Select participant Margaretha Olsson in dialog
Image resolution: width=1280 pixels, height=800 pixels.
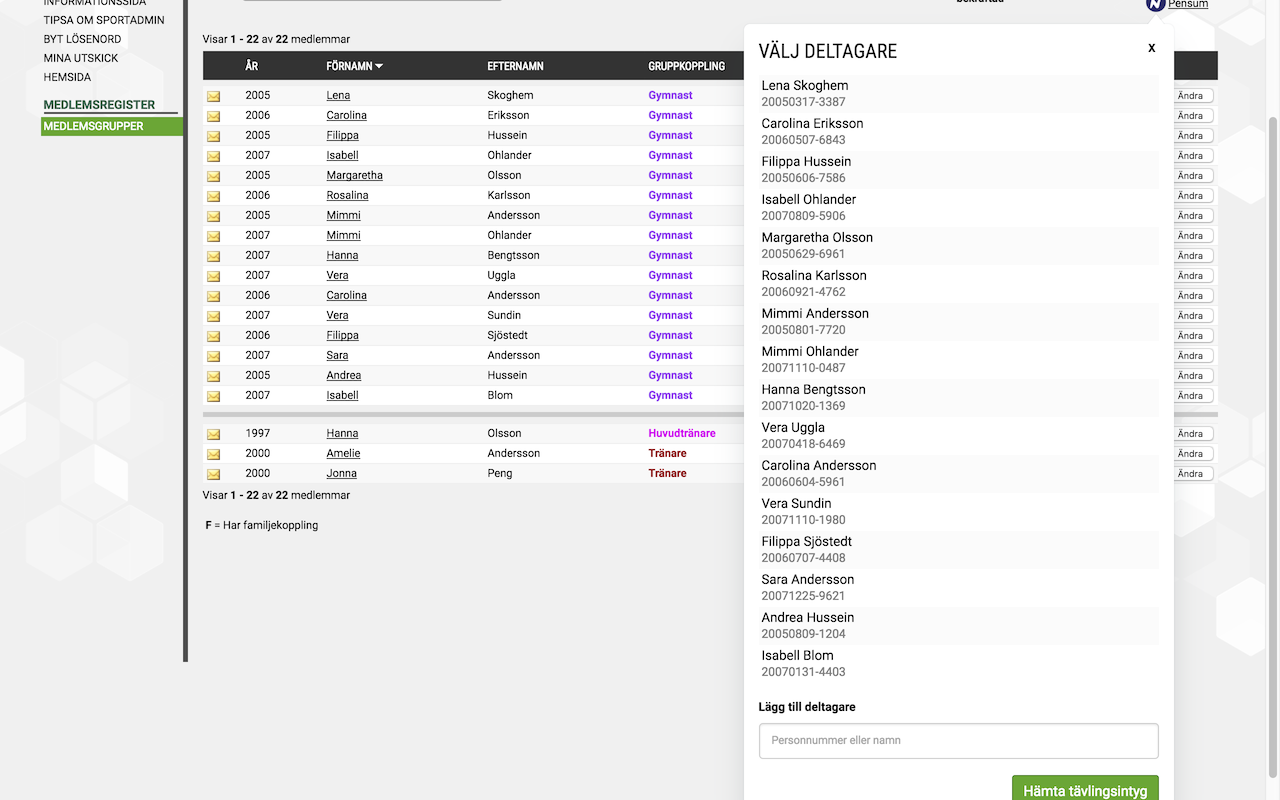(x=958, y=245)
